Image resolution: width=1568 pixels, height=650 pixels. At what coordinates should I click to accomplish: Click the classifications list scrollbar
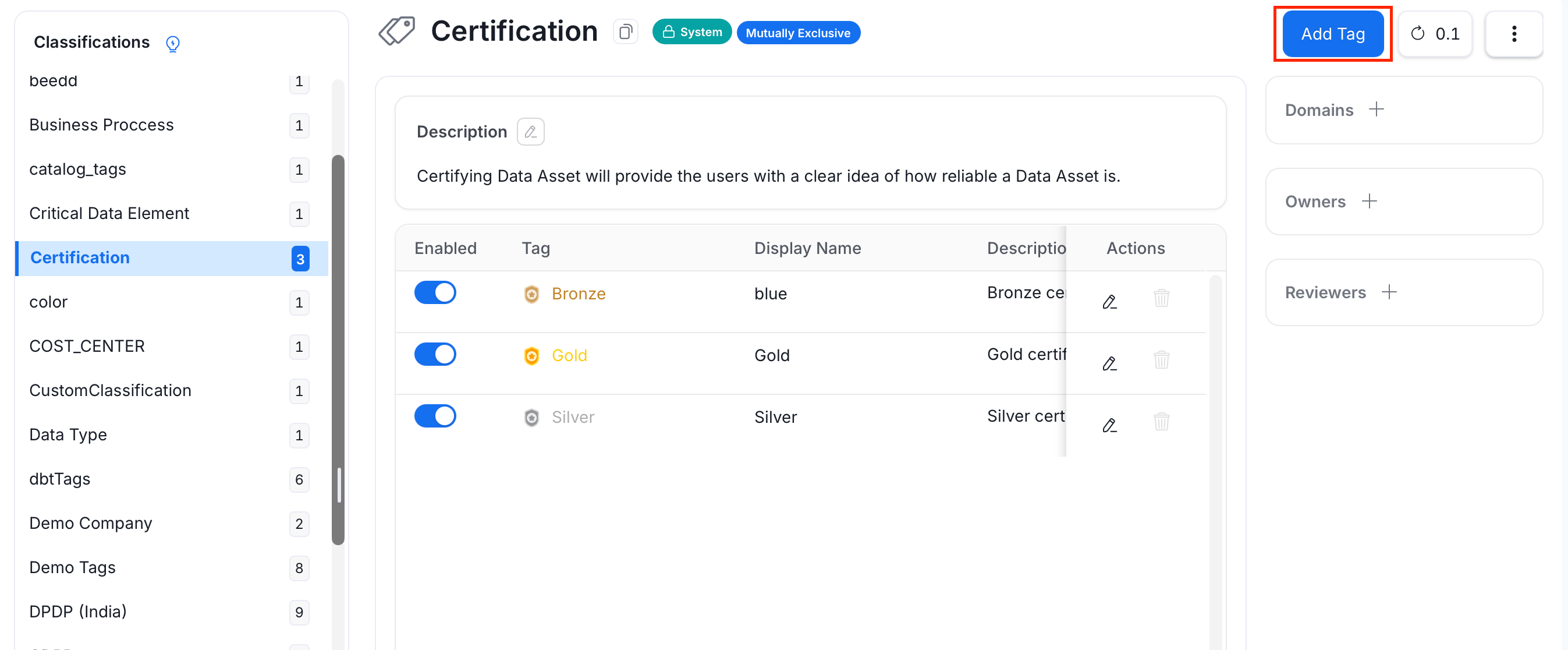tap(338, 349)
